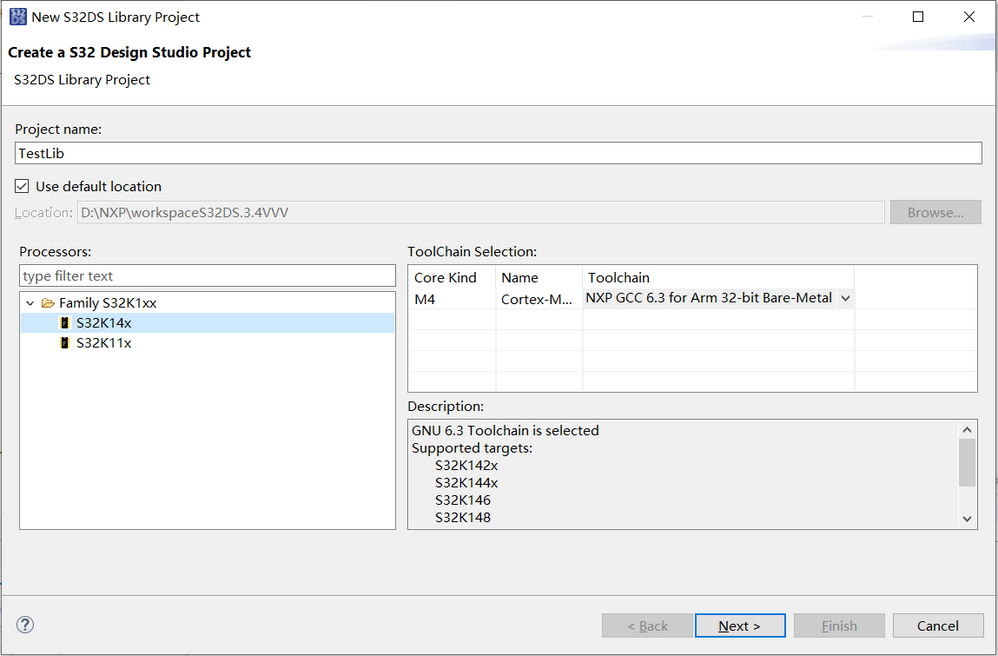Collapse the Family S32K1xx tree node
Viewport: 998px width, 656px height.
click(x=30, y=303)
